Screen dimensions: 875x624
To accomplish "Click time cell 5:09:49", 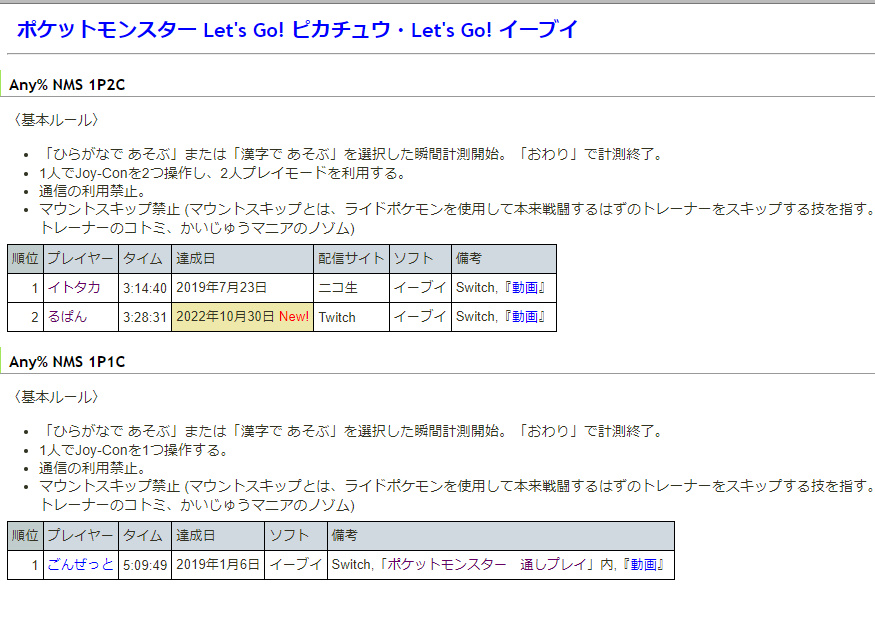I will point(145,565).
